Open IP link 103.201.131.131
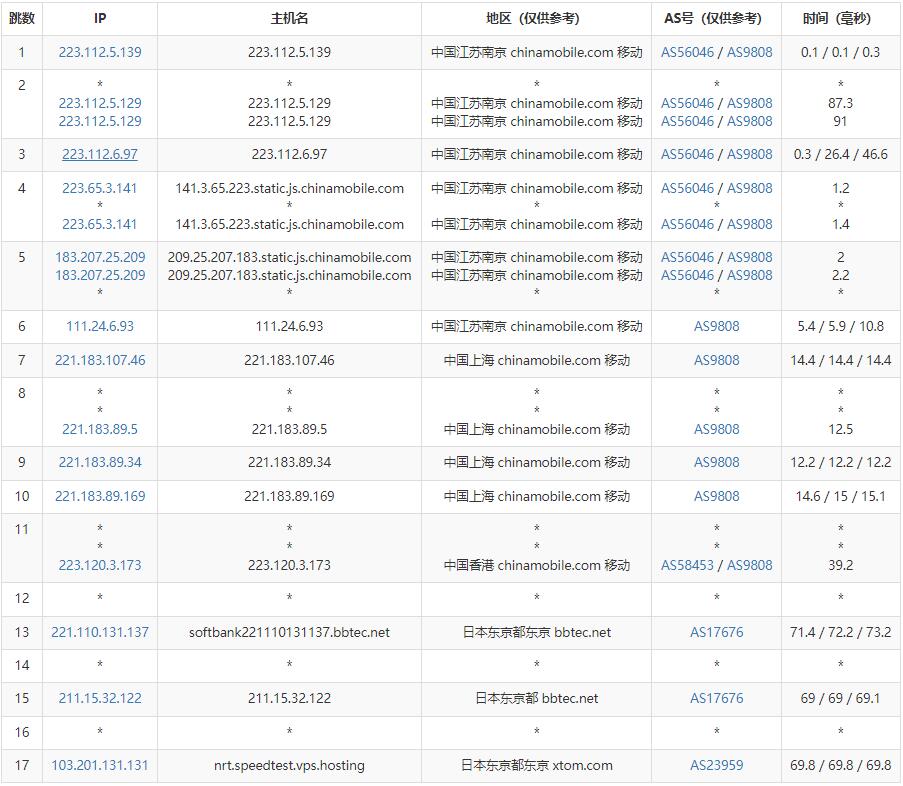 click(100, 765)
